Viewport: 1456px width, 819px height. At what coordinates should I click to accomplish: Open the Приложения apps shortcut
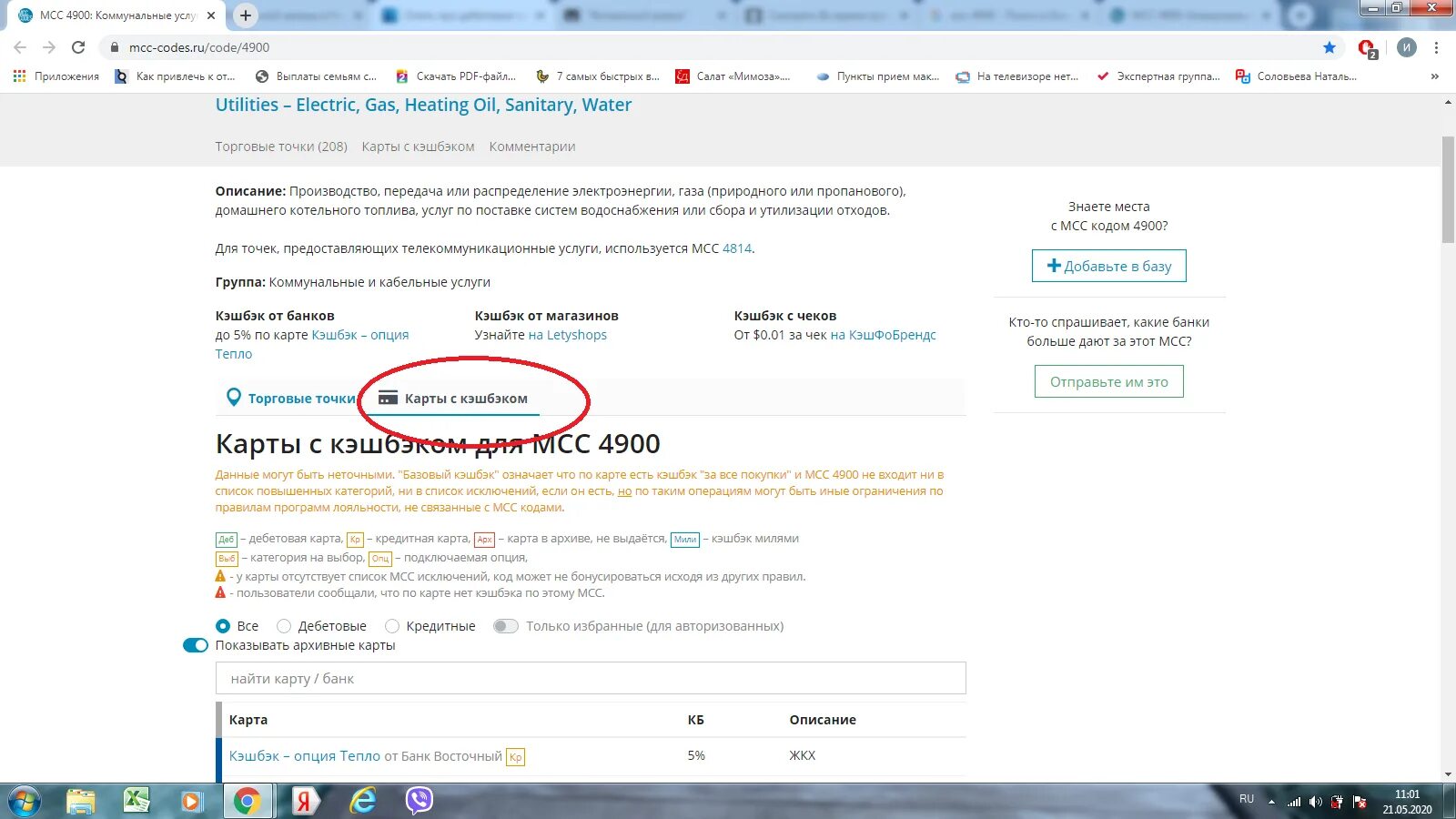point(56,76)
